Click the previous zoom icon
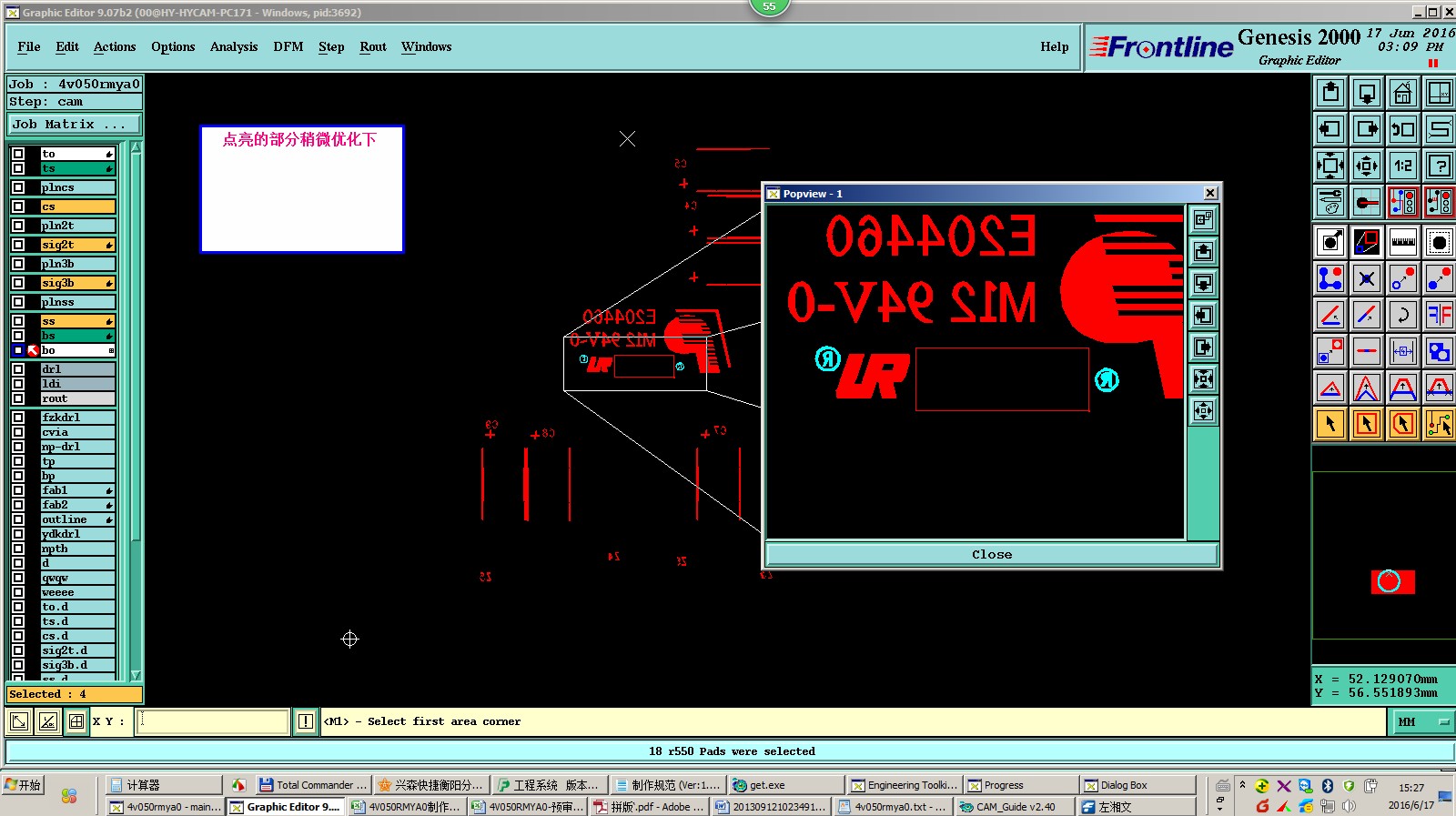Viewport: 1456px width, 816px height. [x=1403, y=129]
